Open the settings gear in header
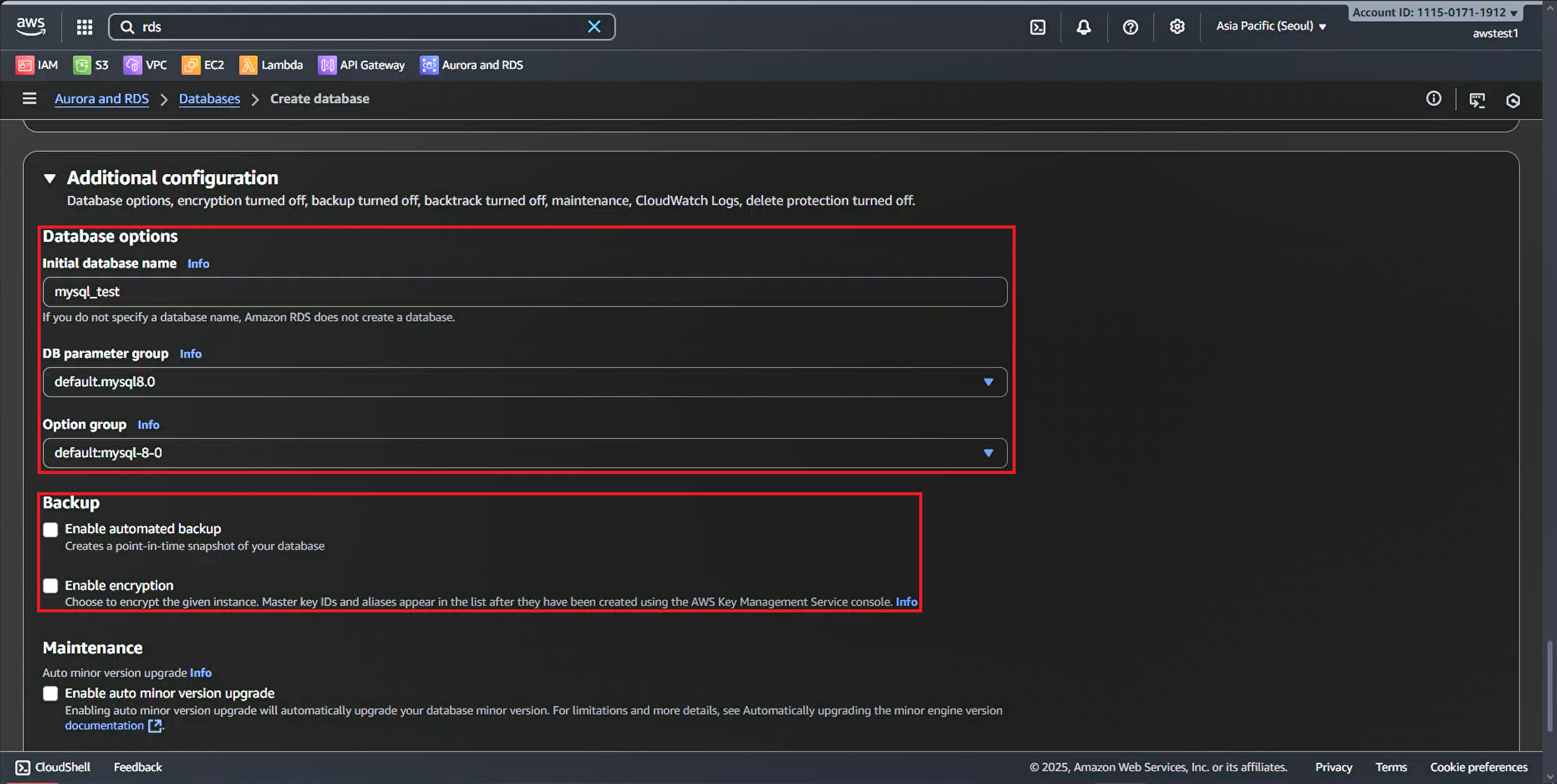The width and height of the screenshot is (1557, 784). click(1177, 27)
